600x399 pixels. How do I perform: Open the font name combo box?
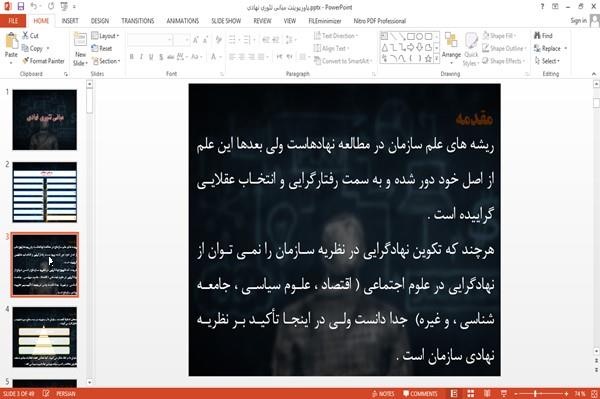(149, 40)
